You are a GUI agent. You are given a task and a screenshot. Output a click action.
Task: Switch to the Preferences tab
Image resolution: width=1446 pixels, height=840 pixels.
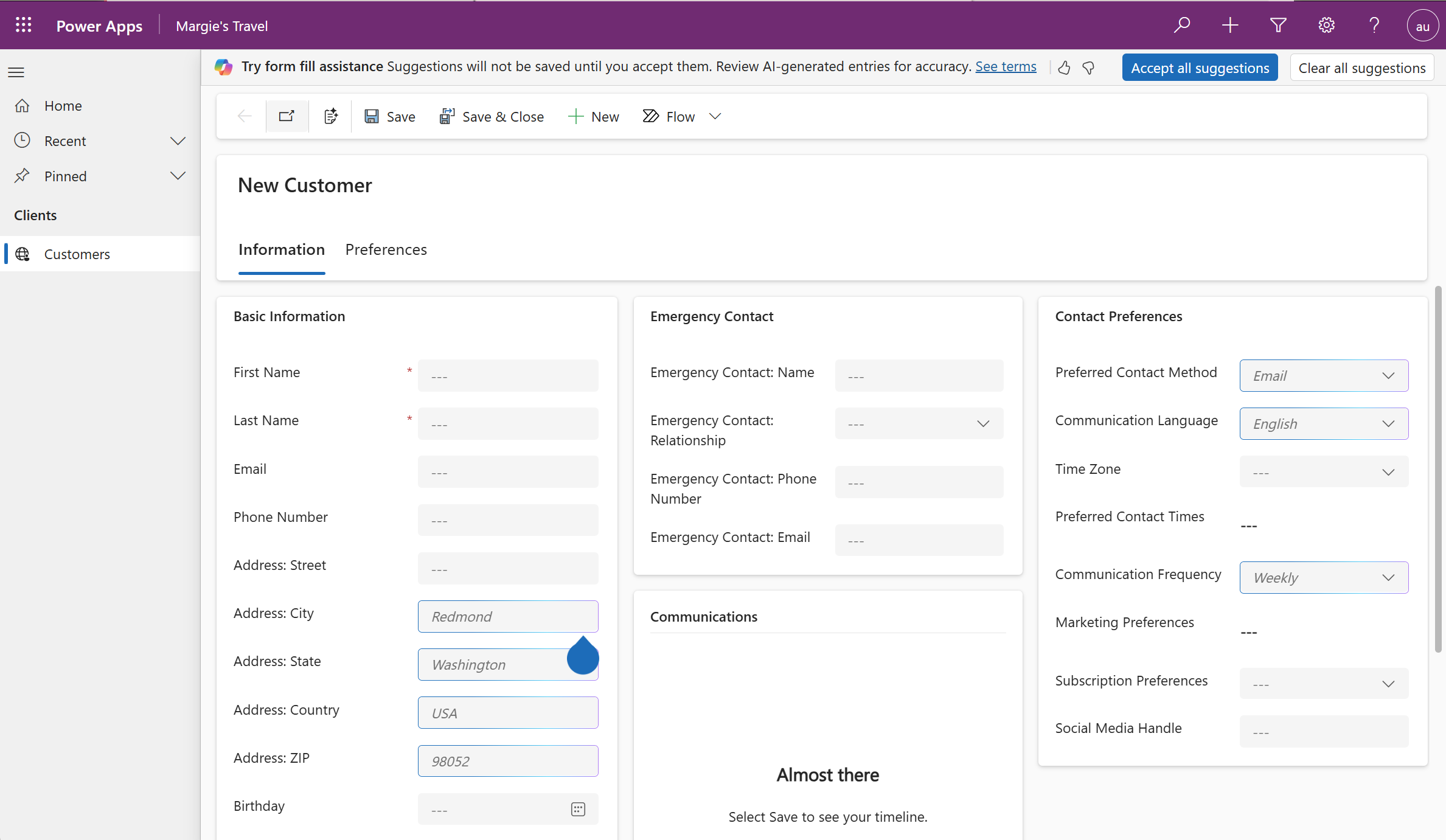point(386,250)
